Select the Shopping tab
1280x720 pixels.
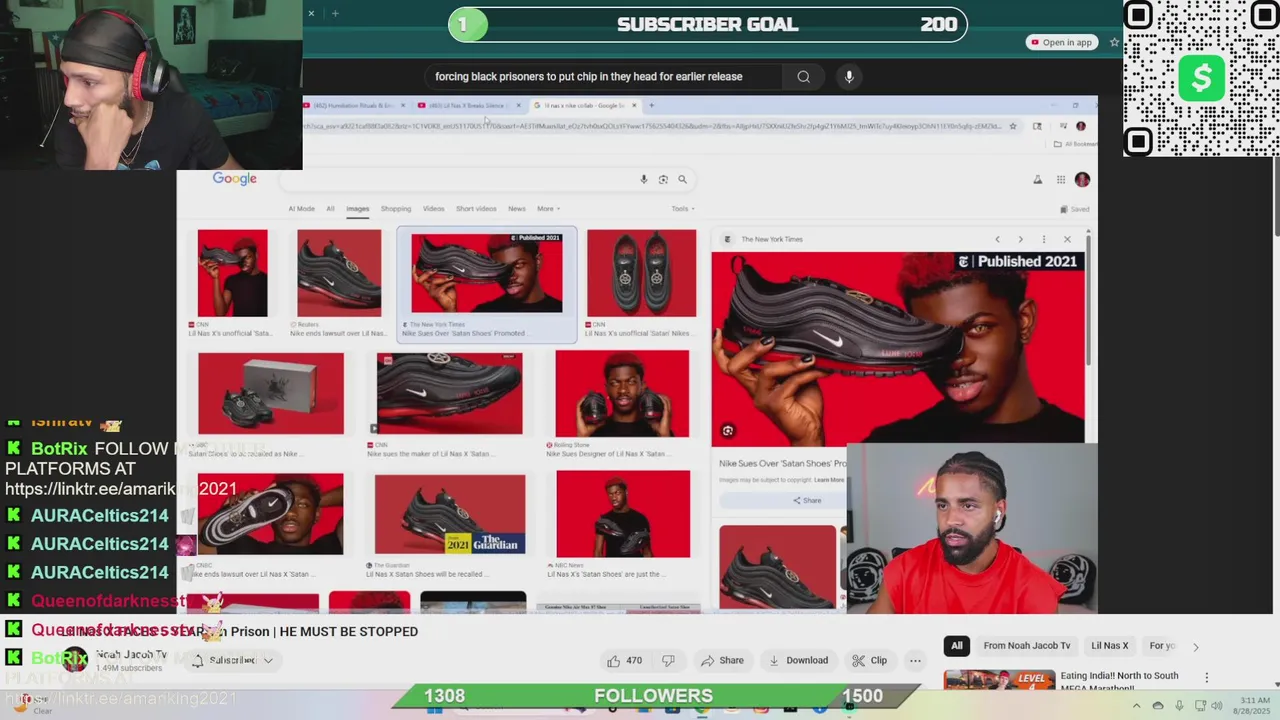396,209
